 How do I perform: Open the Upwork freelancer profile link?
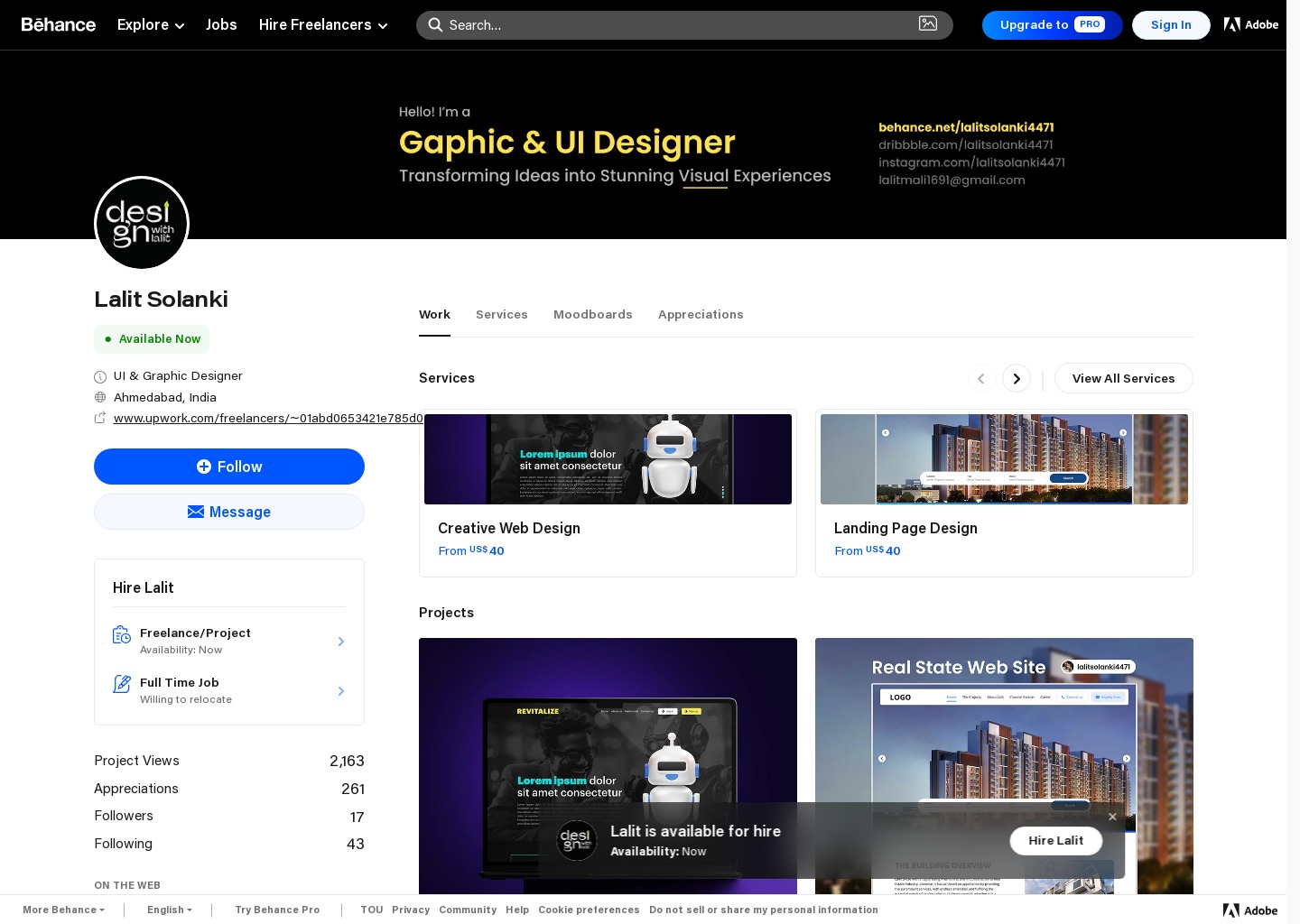point(268,418)
